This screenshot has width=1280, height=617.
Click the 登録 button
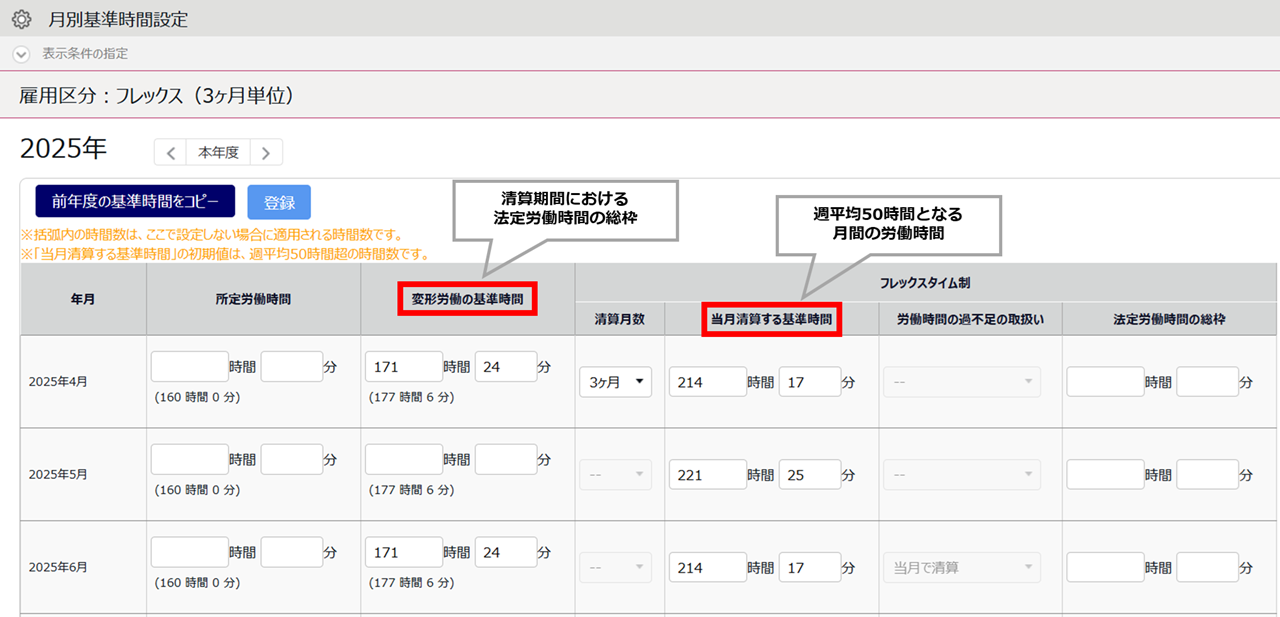[x=279, y=202]
